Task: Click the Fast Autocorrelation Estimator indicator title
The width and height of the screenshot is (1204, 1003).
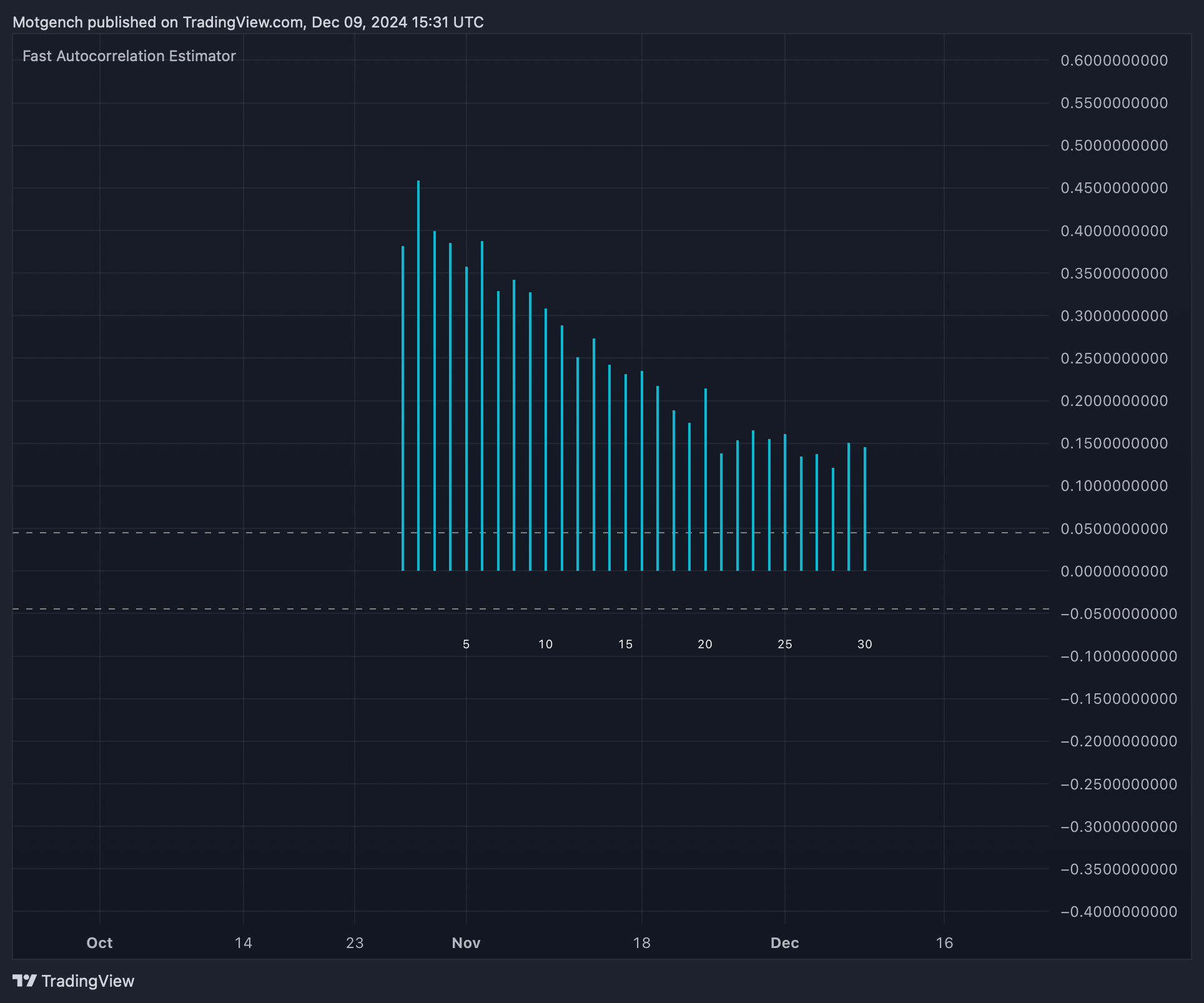Action: (129, 56)
